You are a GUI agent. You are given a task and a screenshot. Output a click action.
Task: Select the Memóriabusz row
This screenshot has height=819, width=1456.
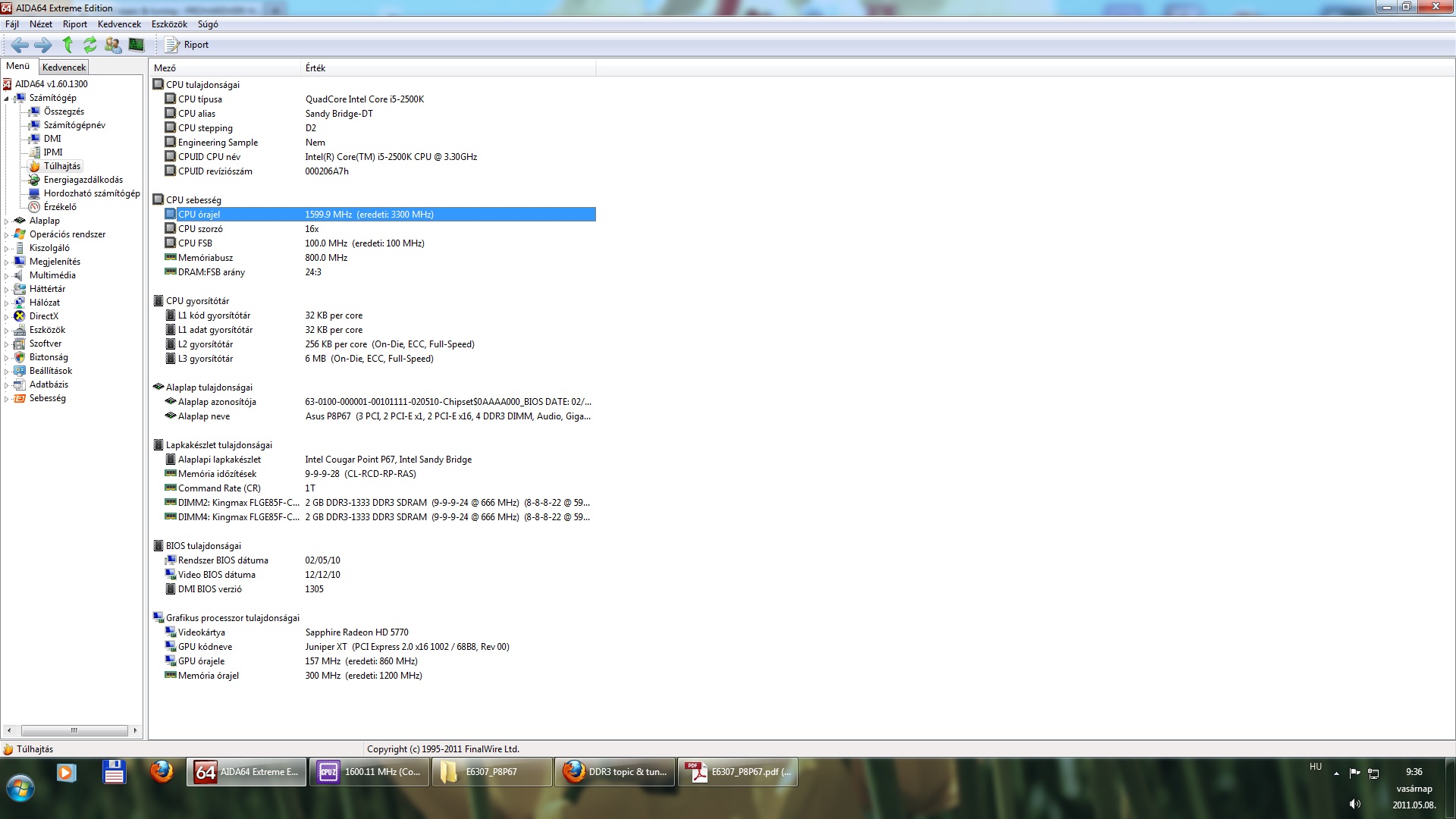pyautogui.click(x=379, y=258)
